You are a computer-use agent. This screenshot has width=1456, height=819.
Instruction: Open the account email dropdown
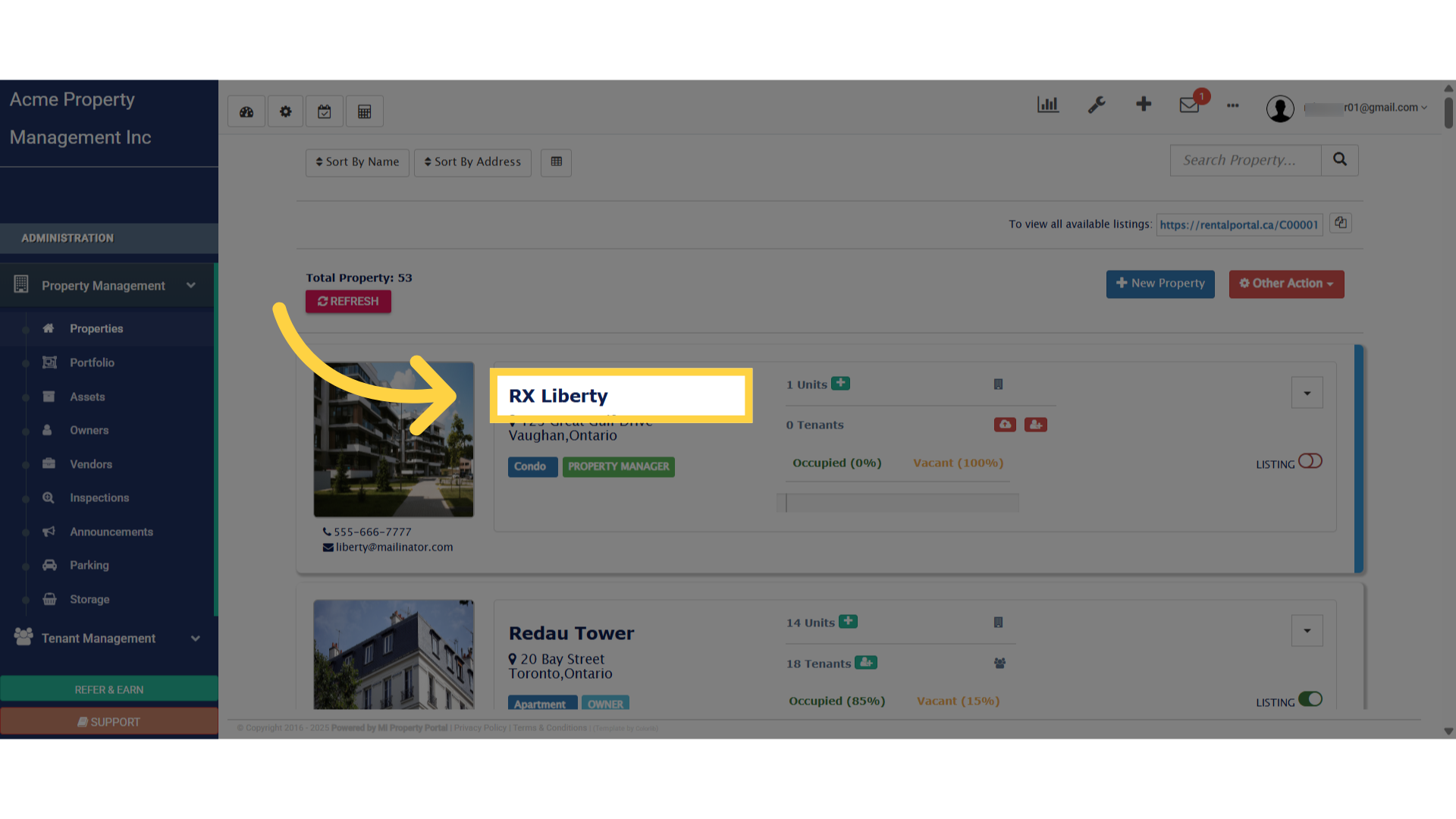1367,108
